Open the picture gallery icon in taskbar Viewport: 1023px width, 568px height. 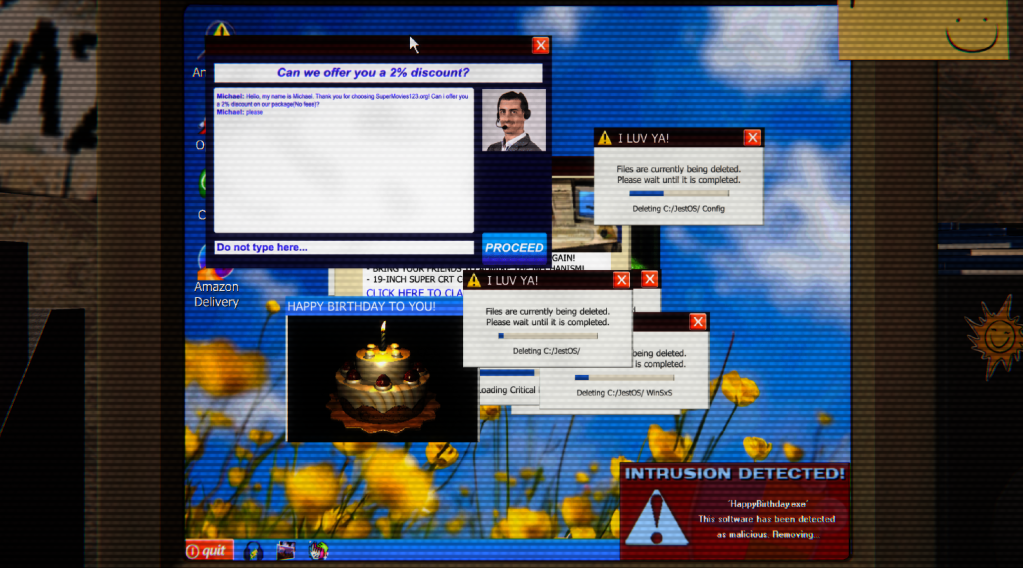coord(286,550)
